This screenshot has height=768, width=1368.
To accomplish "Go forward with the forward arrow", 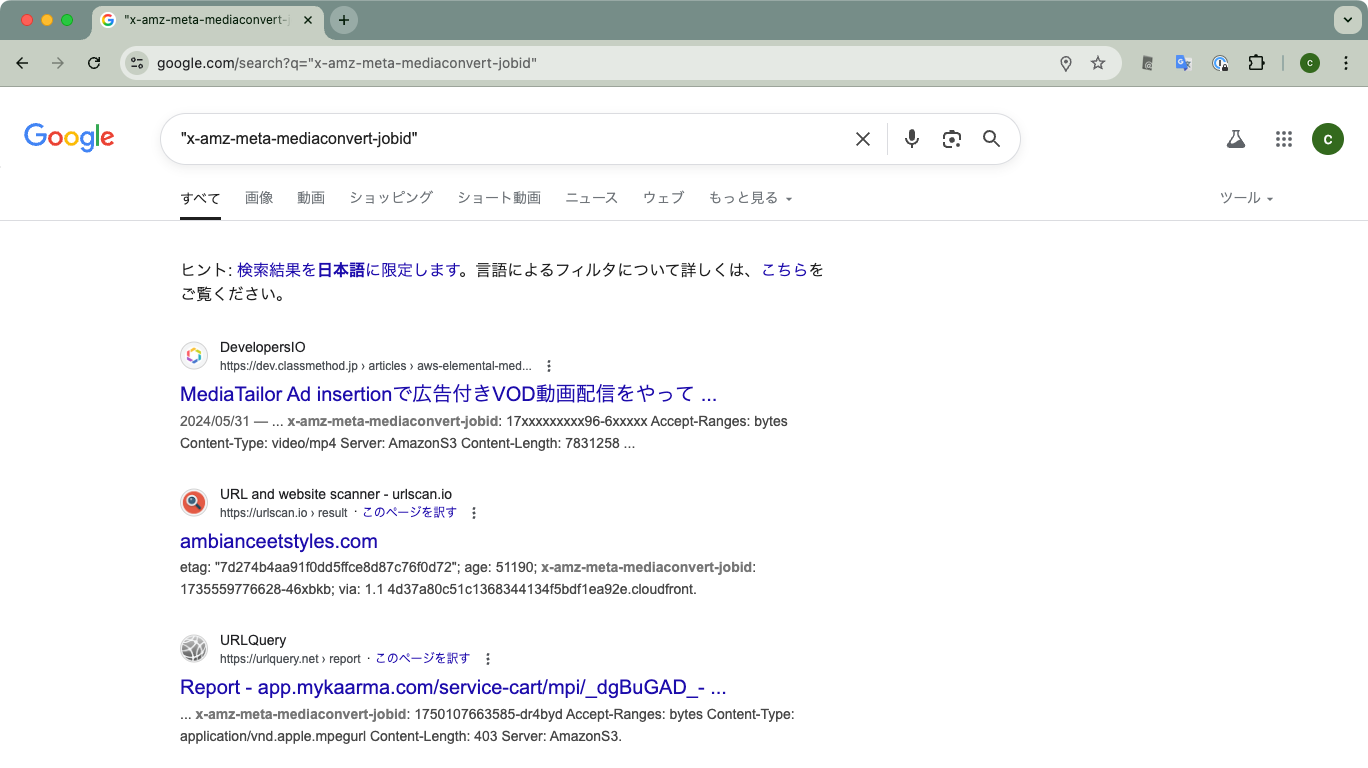I will coord(58,63).
